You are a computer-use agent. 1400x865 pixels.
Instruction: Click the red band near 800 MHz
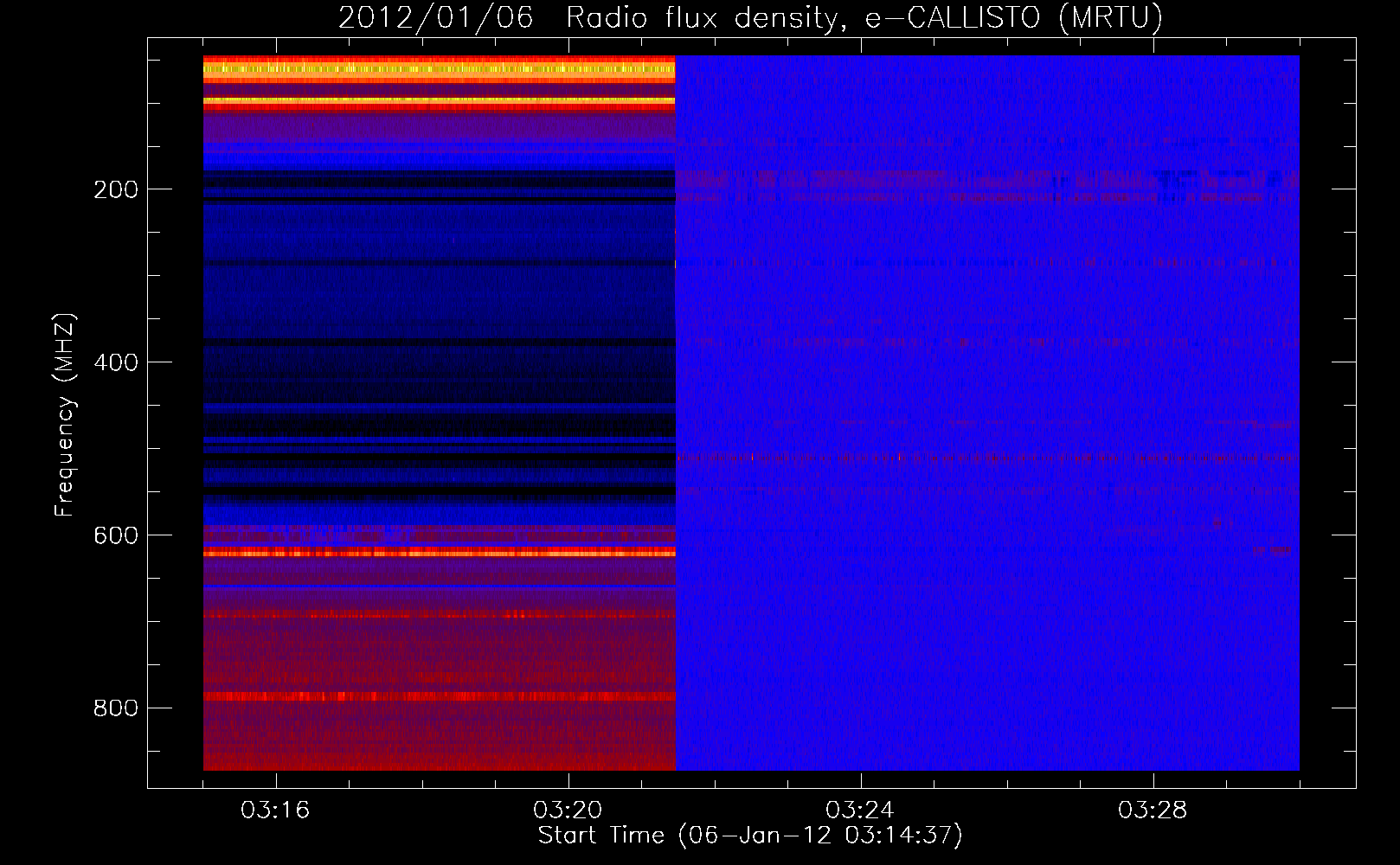pos(439,696)
